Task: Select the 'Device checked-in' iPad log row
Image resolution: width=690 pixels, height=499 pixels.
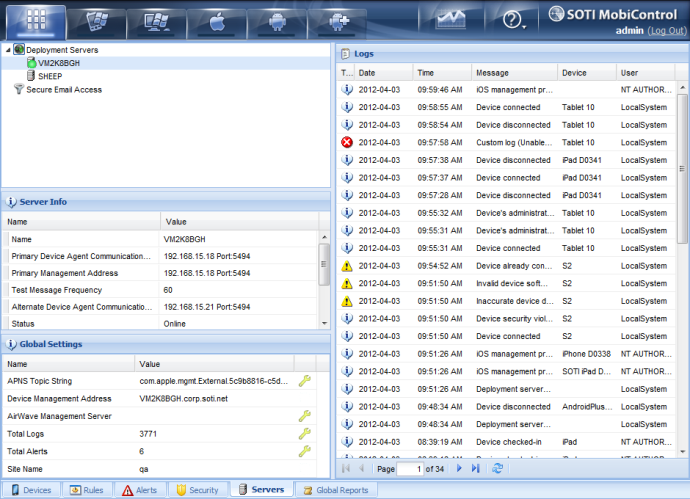Action: point(506,442)
